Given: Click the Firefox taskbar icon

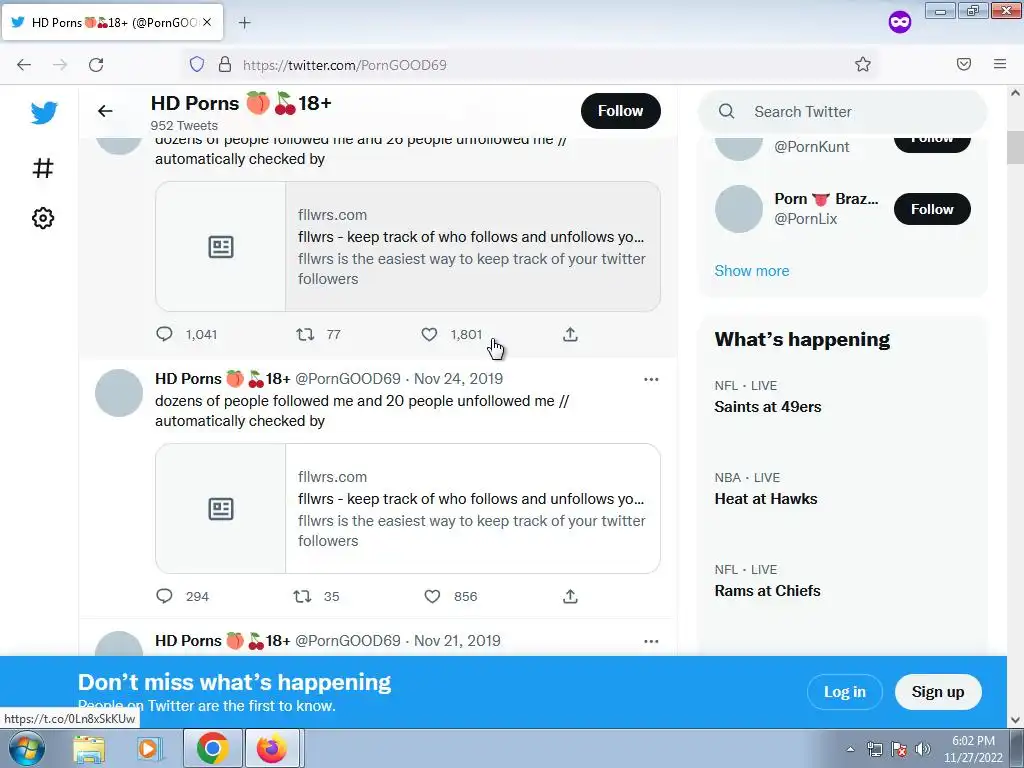Looking at the screenshot, I should coord(272,748).
